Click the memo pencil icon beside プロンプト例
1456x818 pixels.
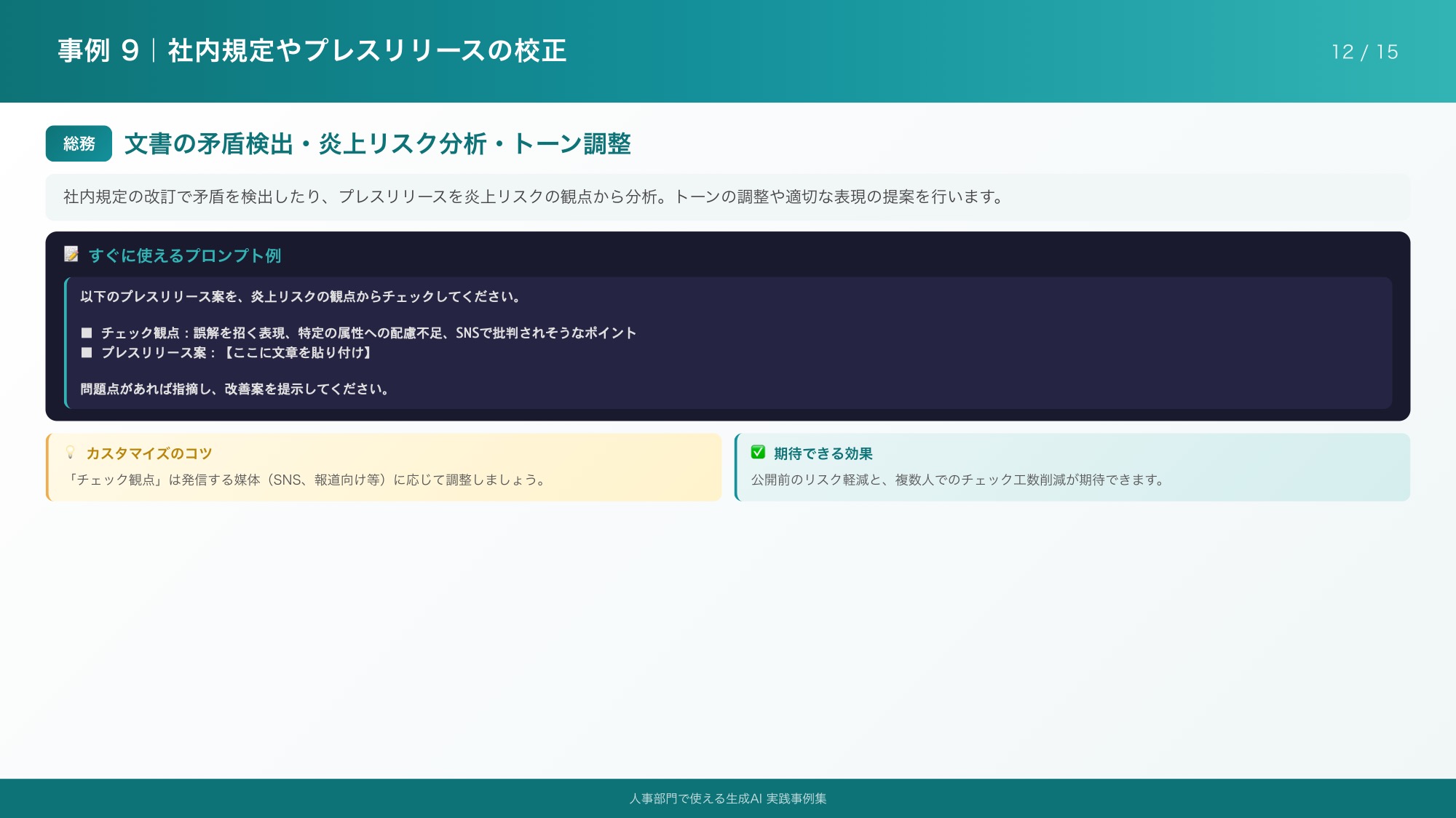(x=71, y=254)
